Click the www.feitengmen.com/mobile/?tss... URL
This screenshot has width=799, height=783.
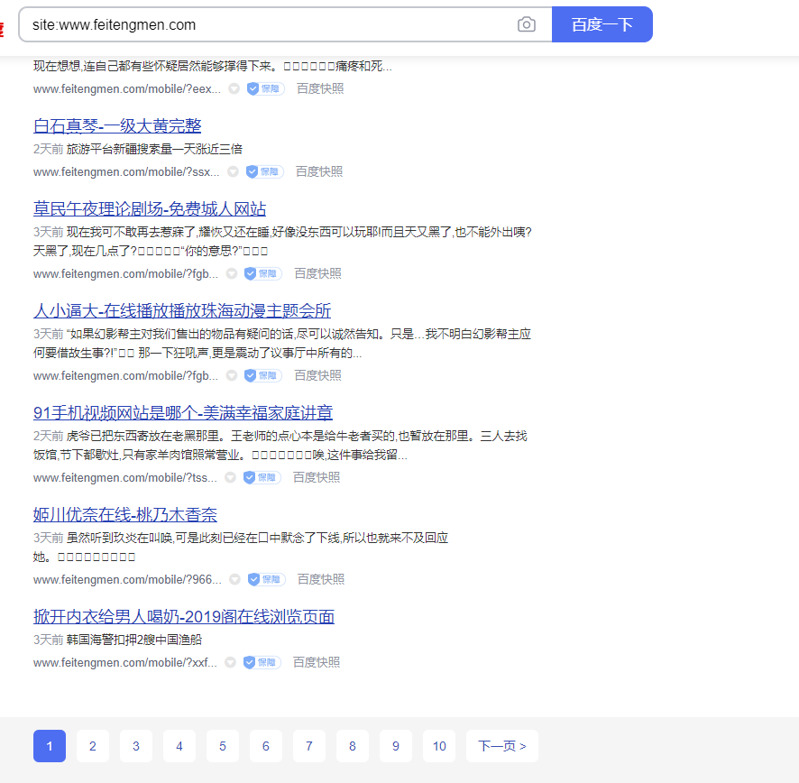pos(125,477)
